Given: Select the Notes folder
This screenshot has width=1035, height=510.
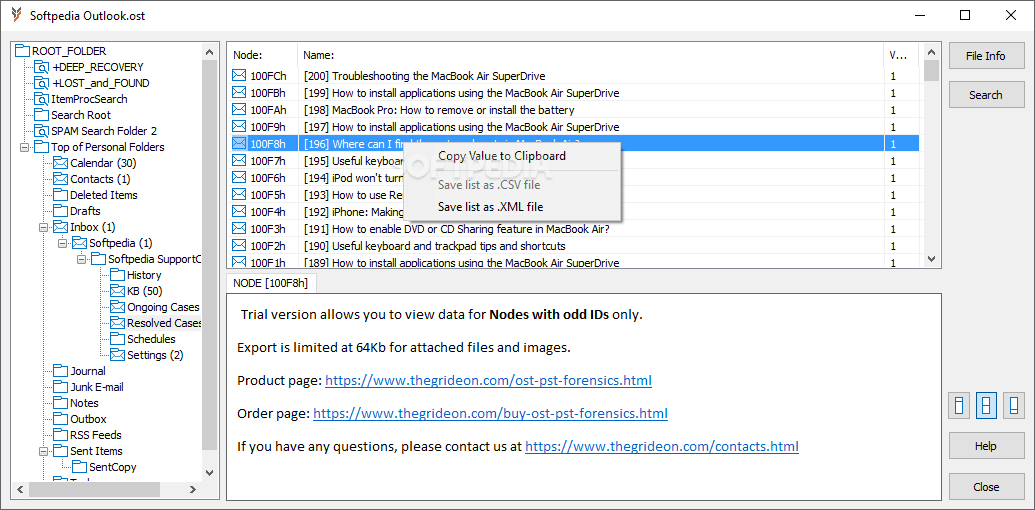Looking at the screenshot, I should 84,403.
